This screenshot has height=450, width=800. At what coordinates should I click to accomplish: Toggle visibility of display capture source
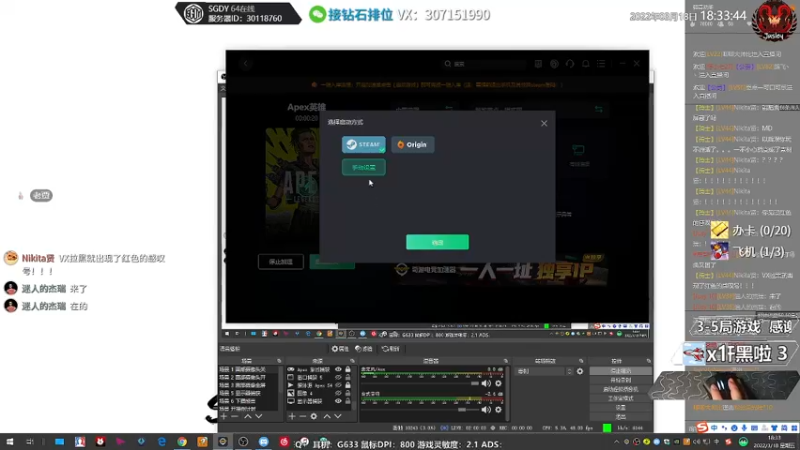click(x=338, y=401)
